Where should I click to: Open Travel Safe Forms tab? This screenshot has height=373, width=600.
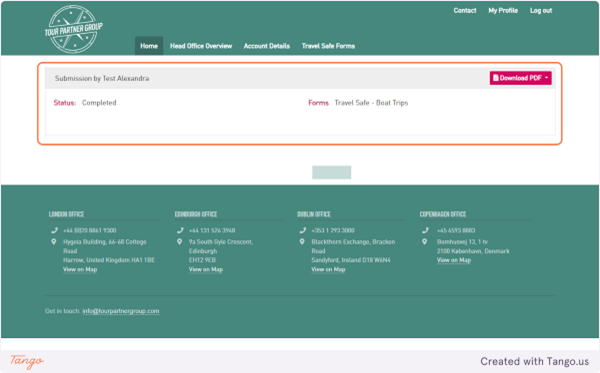(x=328, y=46)
